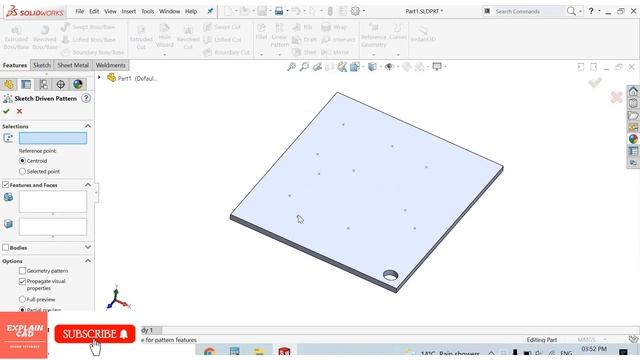640x360 pixels.
Task: Enable the Bodies checkbox
Action: [x=5, y=247]
